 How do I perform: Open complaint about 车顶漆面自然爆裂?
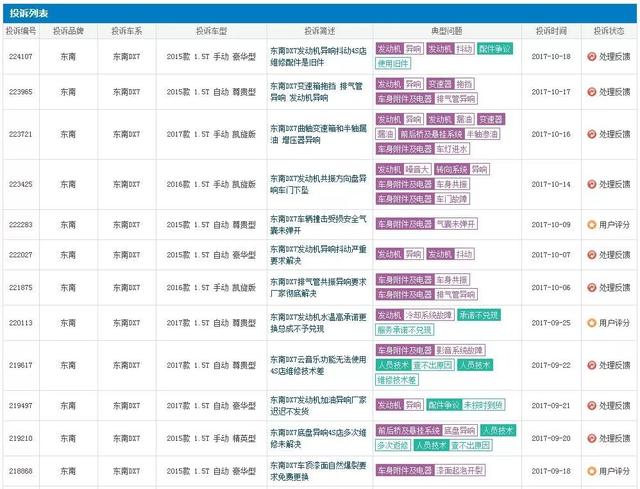coord(318,471)
